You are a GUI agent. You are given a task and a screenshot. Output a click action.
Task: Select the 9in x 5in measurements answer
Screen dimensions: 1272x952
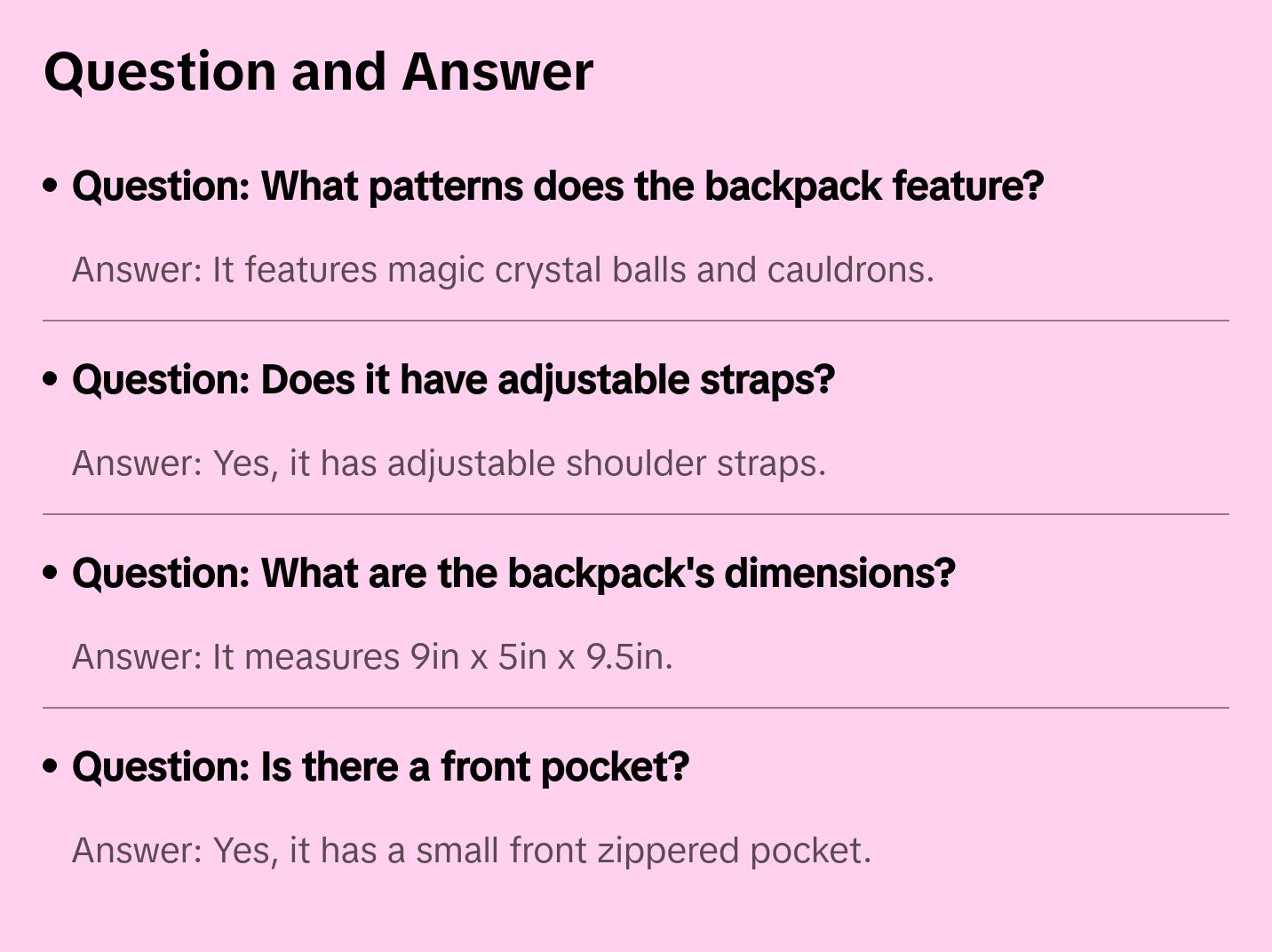(372, 657)
